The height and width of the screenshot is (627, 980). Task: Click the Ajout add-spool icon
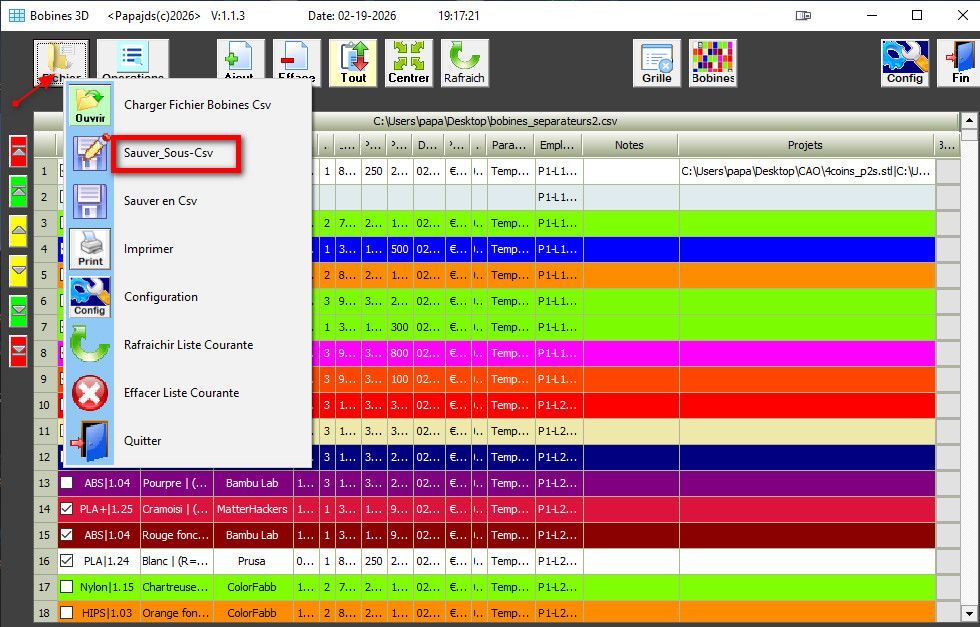241,60
